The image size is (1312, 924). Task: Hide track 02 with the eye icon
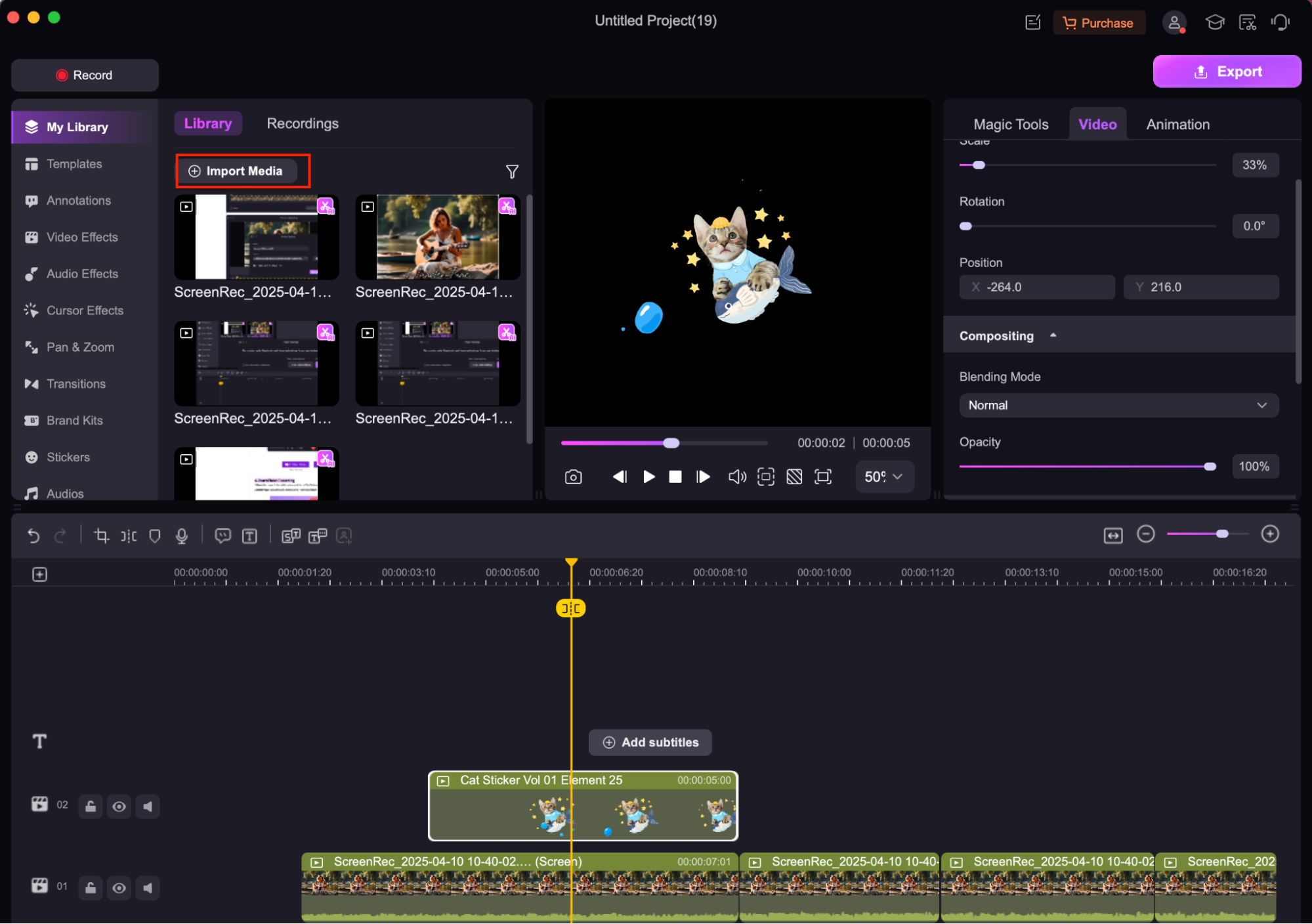[x=119, y=806]
